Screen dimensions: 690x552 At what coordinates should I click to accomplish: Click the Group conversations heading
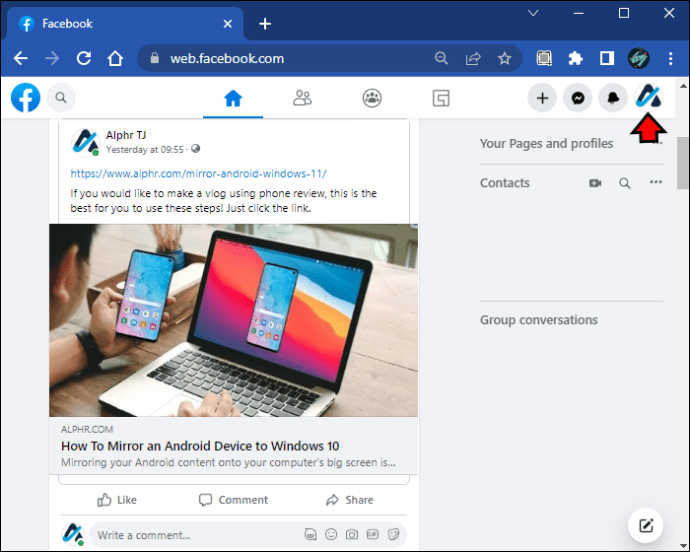pos(539,320)
